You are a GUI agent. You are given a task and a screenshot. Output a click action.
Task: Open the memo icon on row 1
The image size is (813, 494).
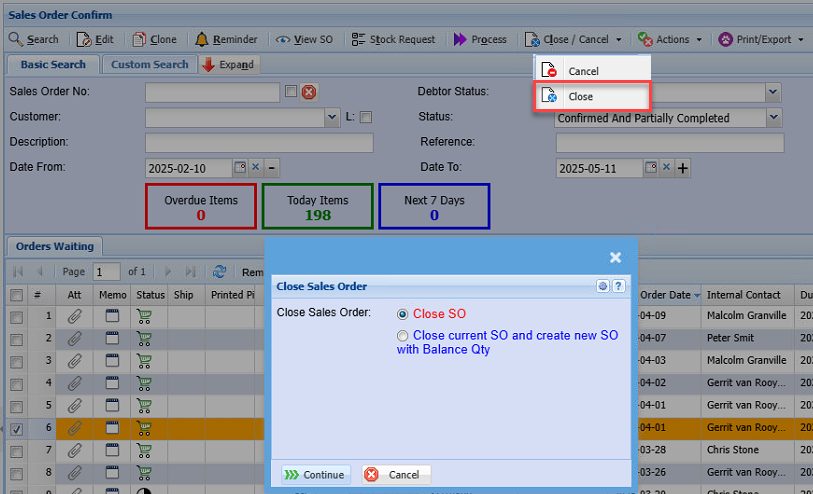(112, 316)
